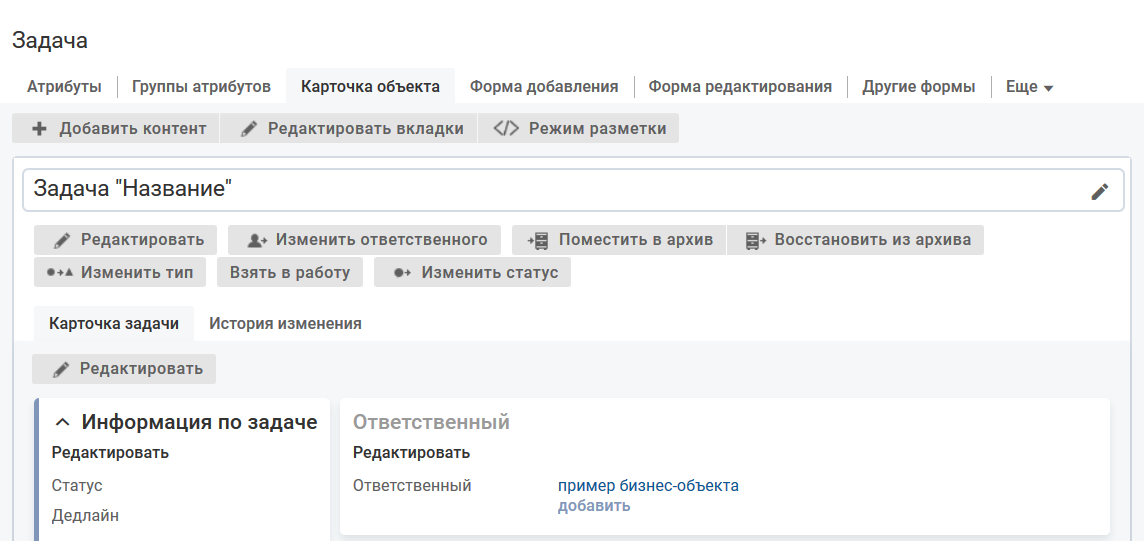Open the Форма добавления tab
The image size is (1144, 541).
[x=544, y=87]
